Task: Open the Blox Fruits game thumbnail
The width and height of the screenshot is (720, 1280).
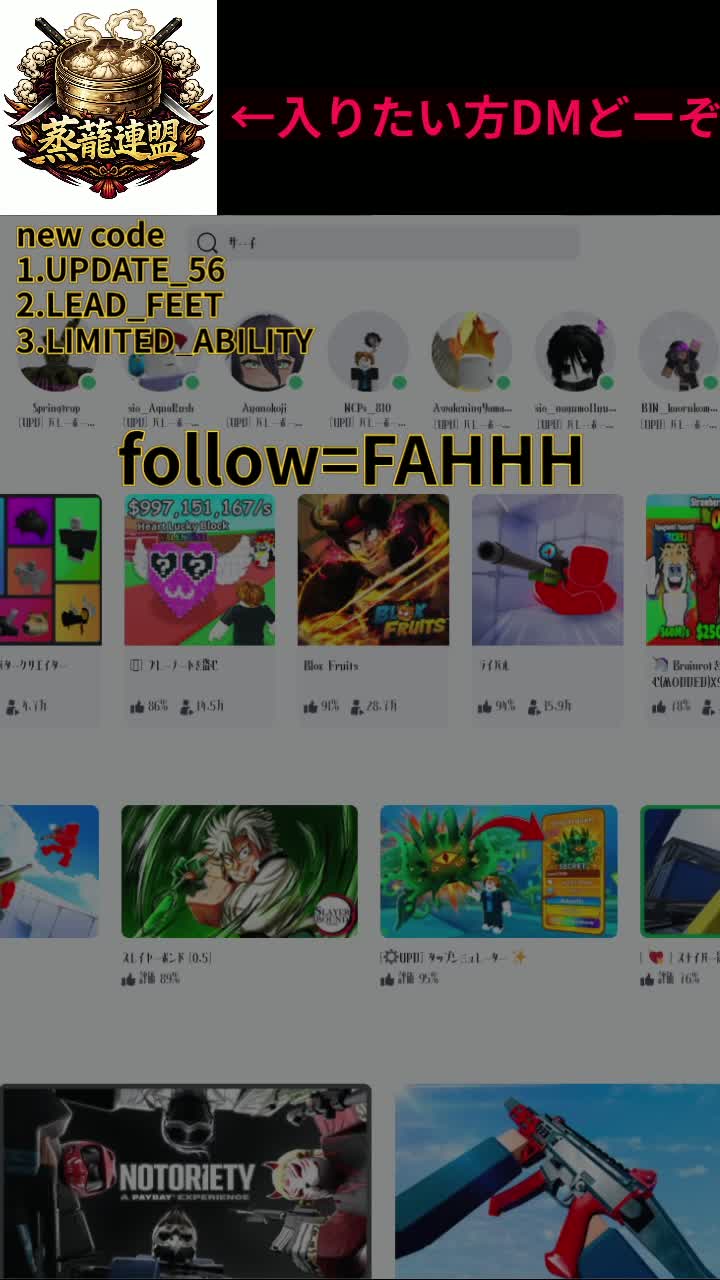Action: point(373,570)
